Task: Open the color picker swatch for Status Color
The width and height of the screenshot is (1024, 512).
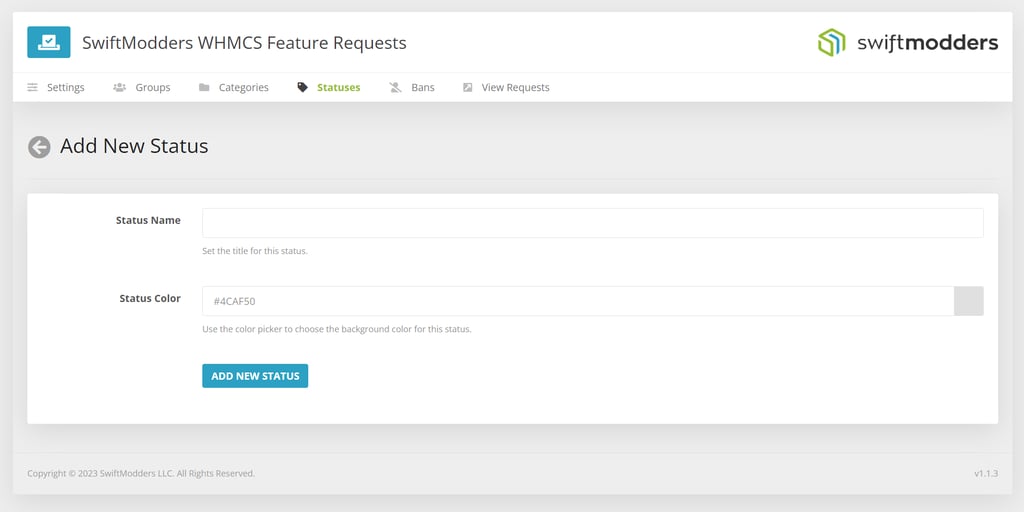Action: pyautogui.click(x=969, y=301)
